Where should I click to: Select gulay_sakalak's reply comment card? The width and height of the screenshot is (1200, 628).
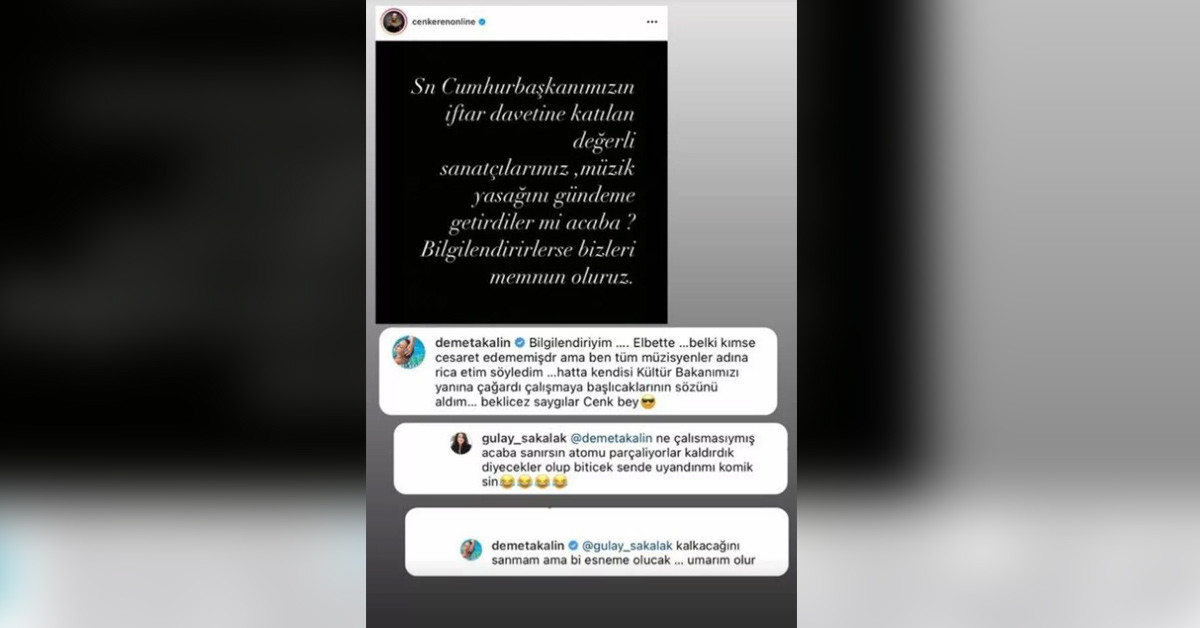[591, 459]
